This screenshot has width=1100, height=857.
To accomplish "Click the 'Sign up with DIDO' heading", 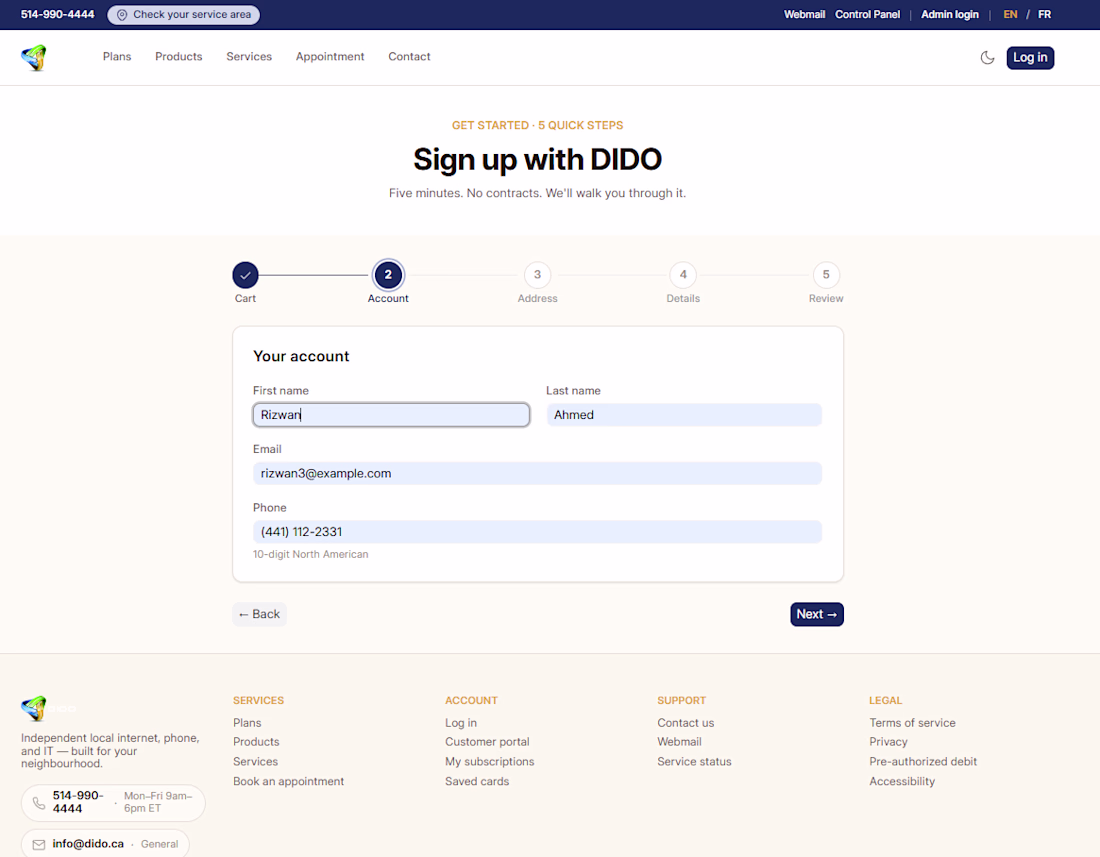I will tap(537, 159).
